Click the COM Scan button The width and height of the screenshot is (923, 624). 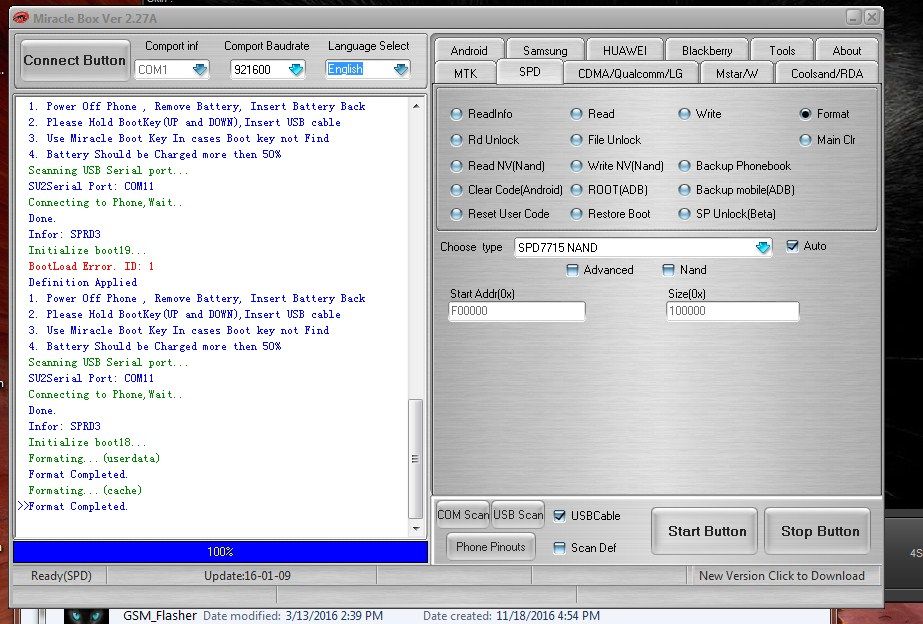[463, 515]
